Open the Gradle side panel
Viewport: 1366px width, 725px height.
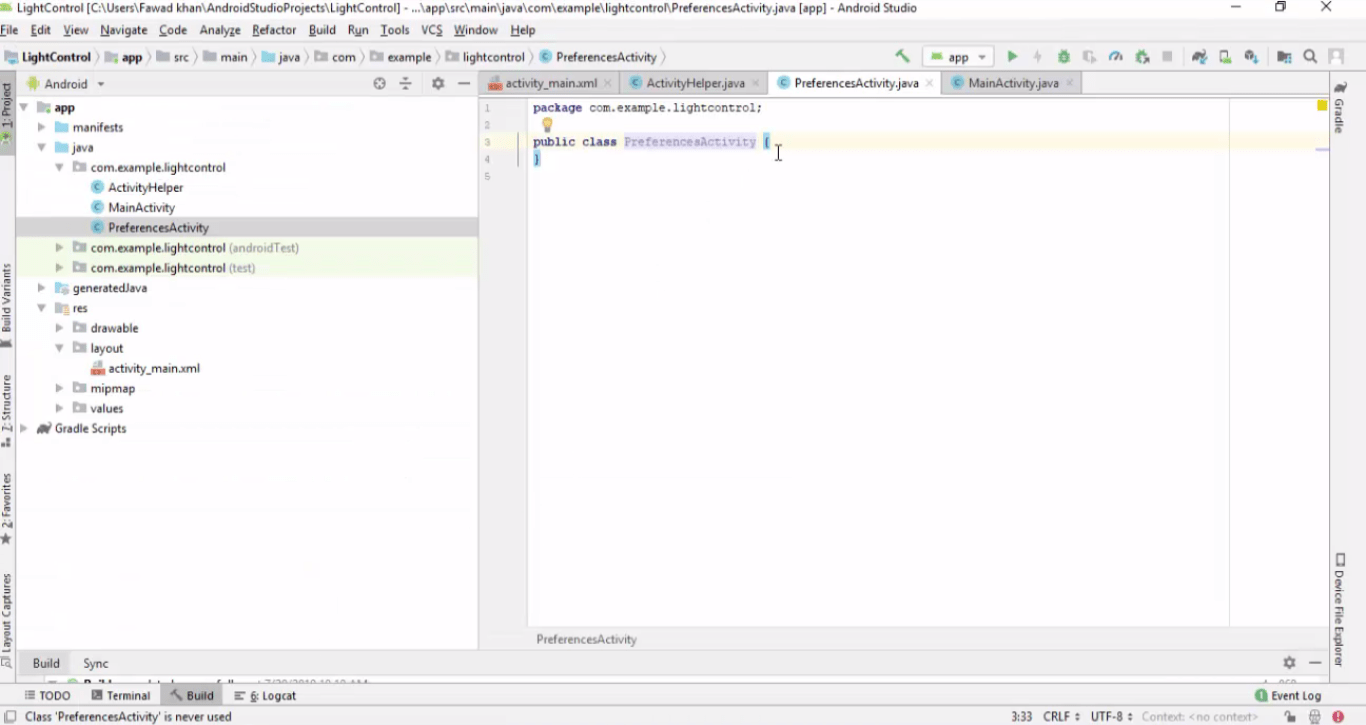pos(1340,110)
